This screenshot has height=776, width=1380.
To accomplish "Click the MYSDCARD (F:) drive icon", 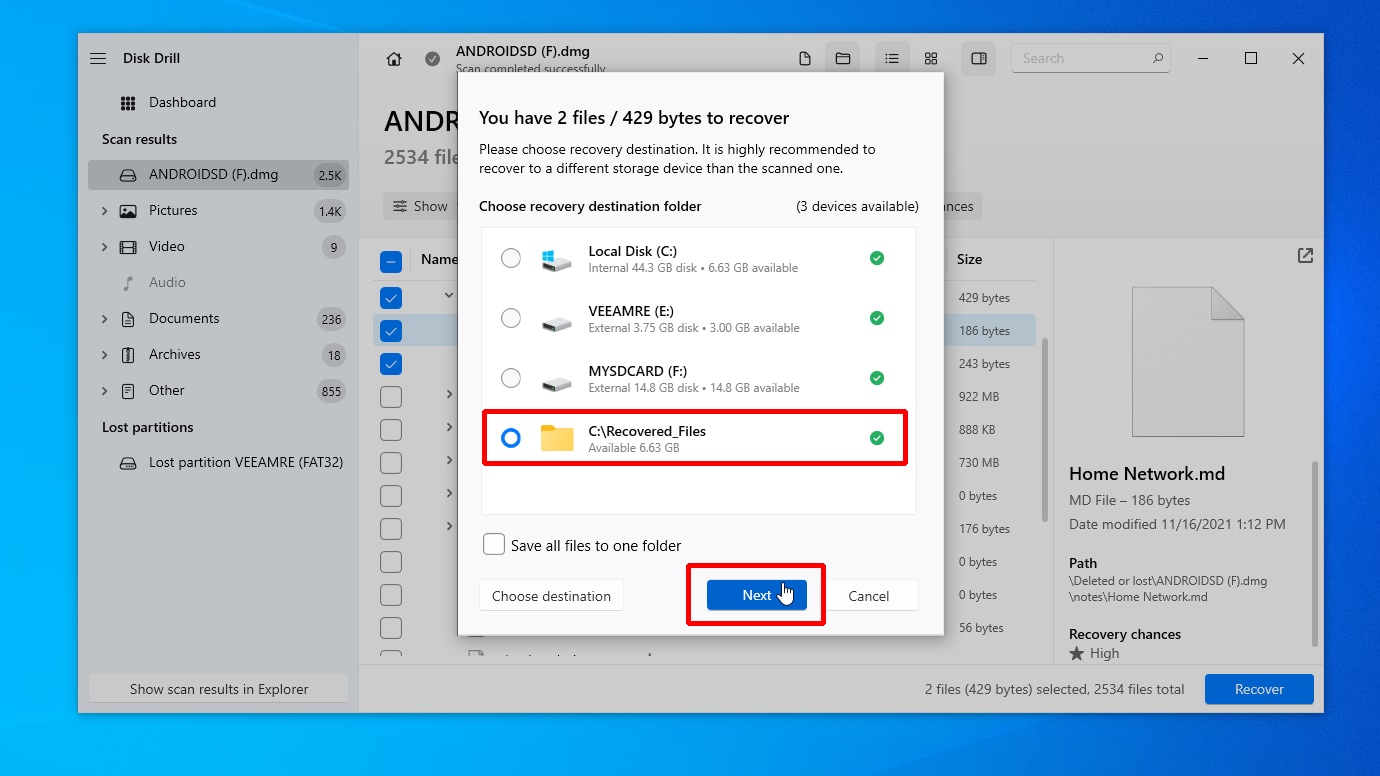I will [556, 382].
